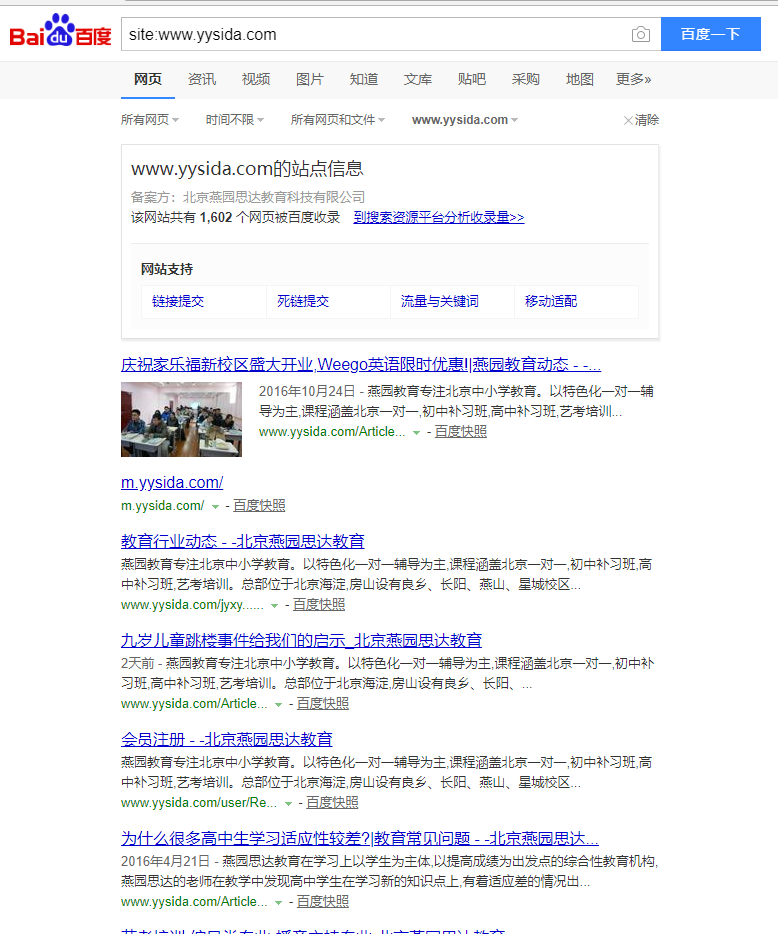Image resolution: width=778 pixels, height=934 pixels.
Task: Expand arrow beside first result's www.yysida.com/Article URL
Action: [416, 432]
